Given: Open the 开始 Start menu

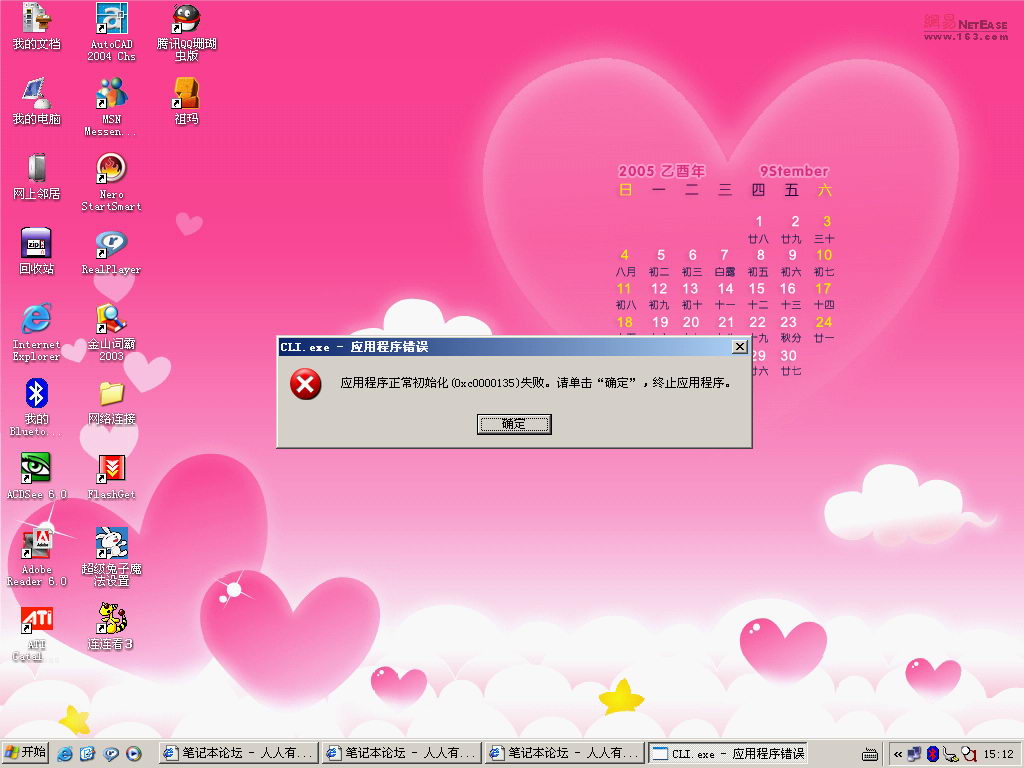Looking at the screenshot, I should [x=25, y=753].
